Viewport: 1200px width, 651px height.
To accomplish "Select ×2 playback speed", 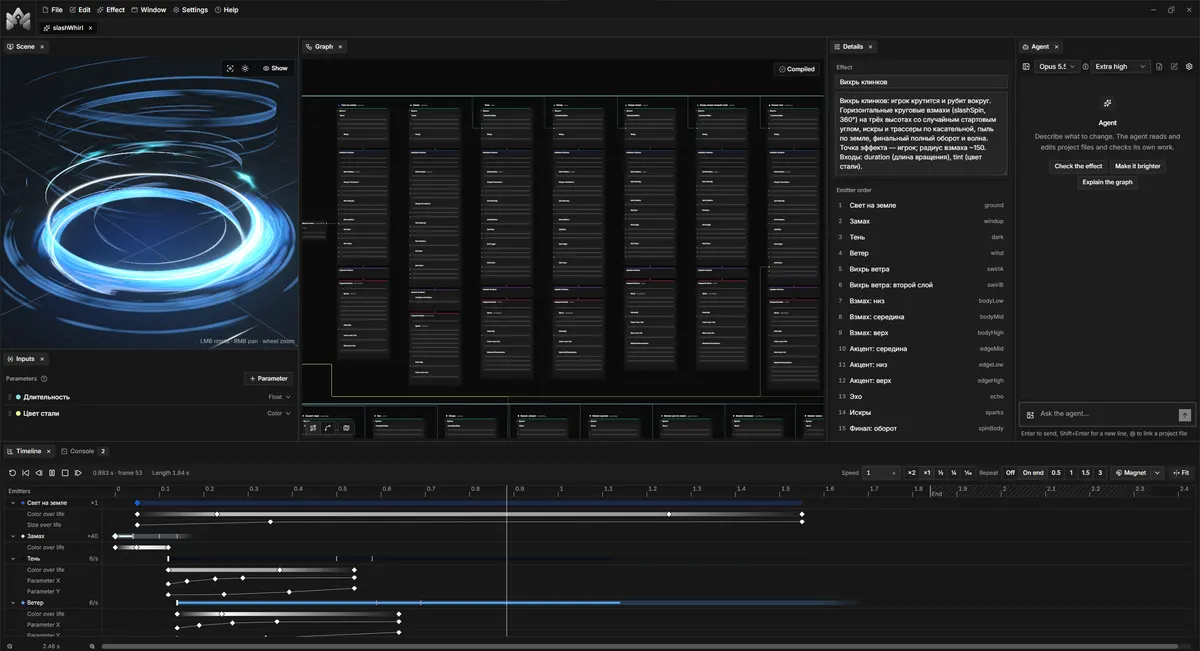I will tap(912, 472).
